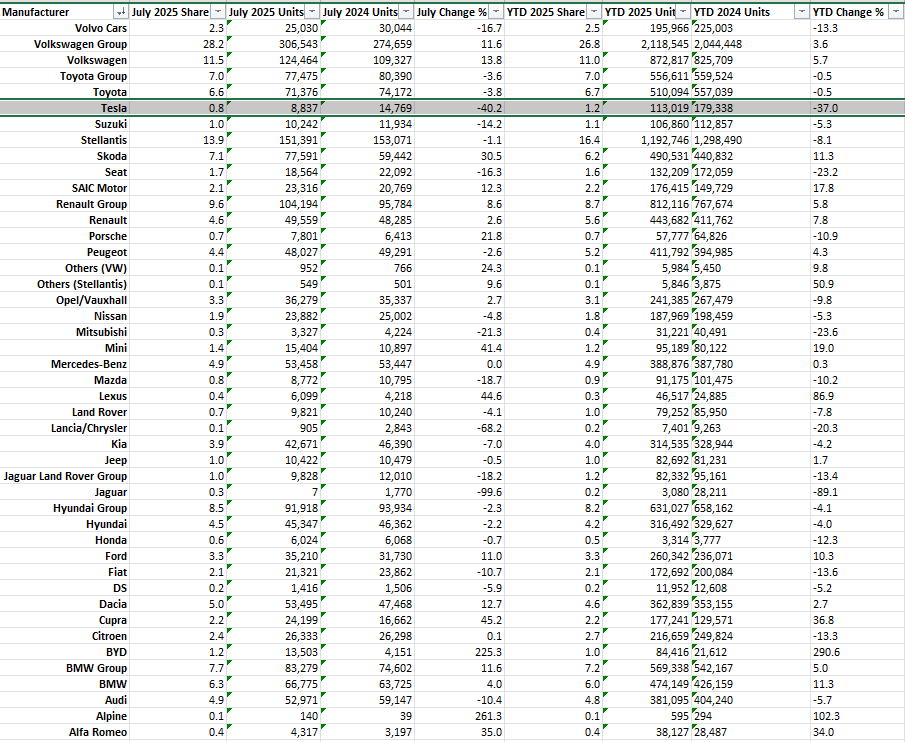905x742 pixels.
Task: Select the Stellantis manufacturer cell
Action: 65,140
